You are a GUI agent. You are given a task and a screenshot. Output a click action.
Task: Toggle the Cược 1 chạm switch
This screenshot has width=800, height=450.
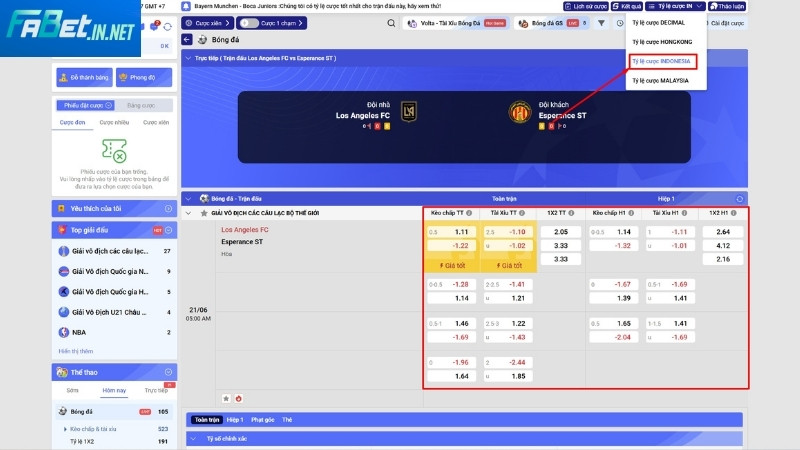[249, 23]
